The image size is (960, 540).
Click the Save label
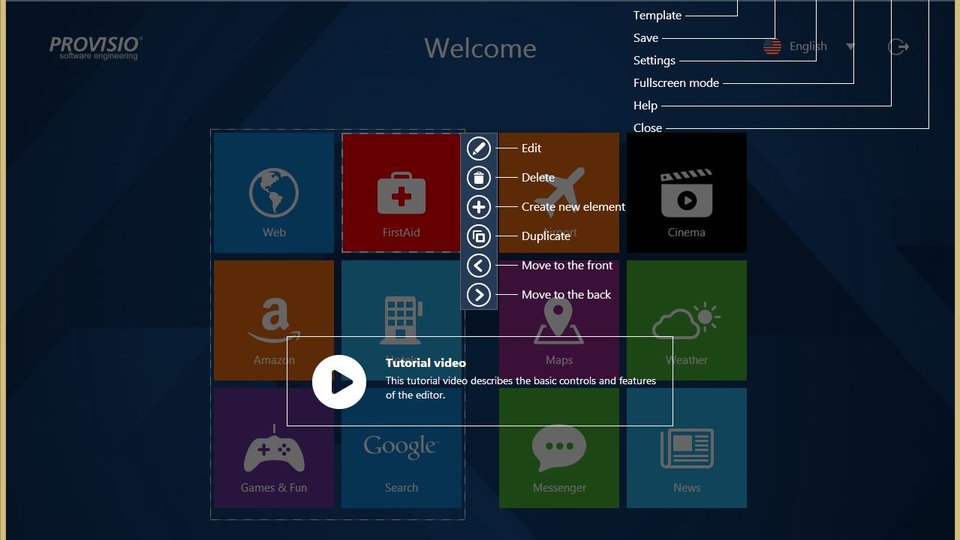pyautogui.click(x=645, y=38)
